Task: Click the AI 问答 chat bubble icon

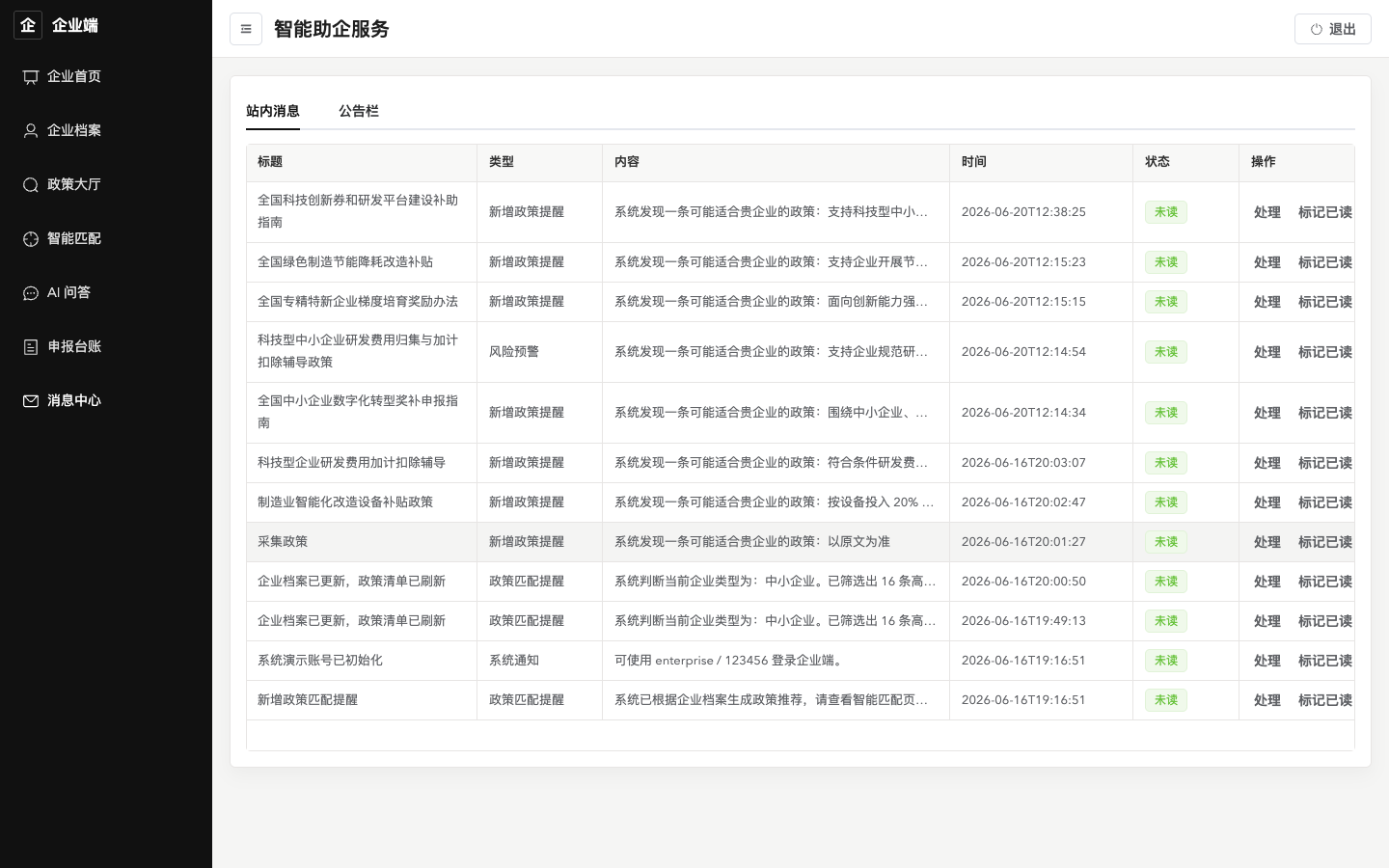Action: [31, 293]
